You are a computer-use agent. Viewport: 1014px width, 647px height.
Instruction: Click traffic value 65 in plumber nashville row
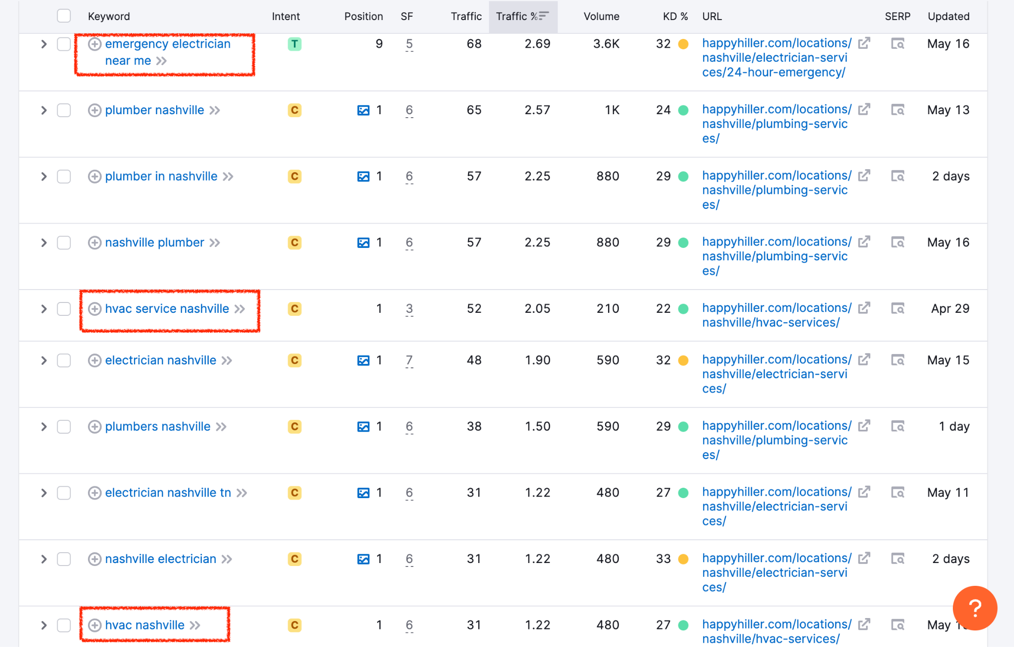[x=474, y=110]
